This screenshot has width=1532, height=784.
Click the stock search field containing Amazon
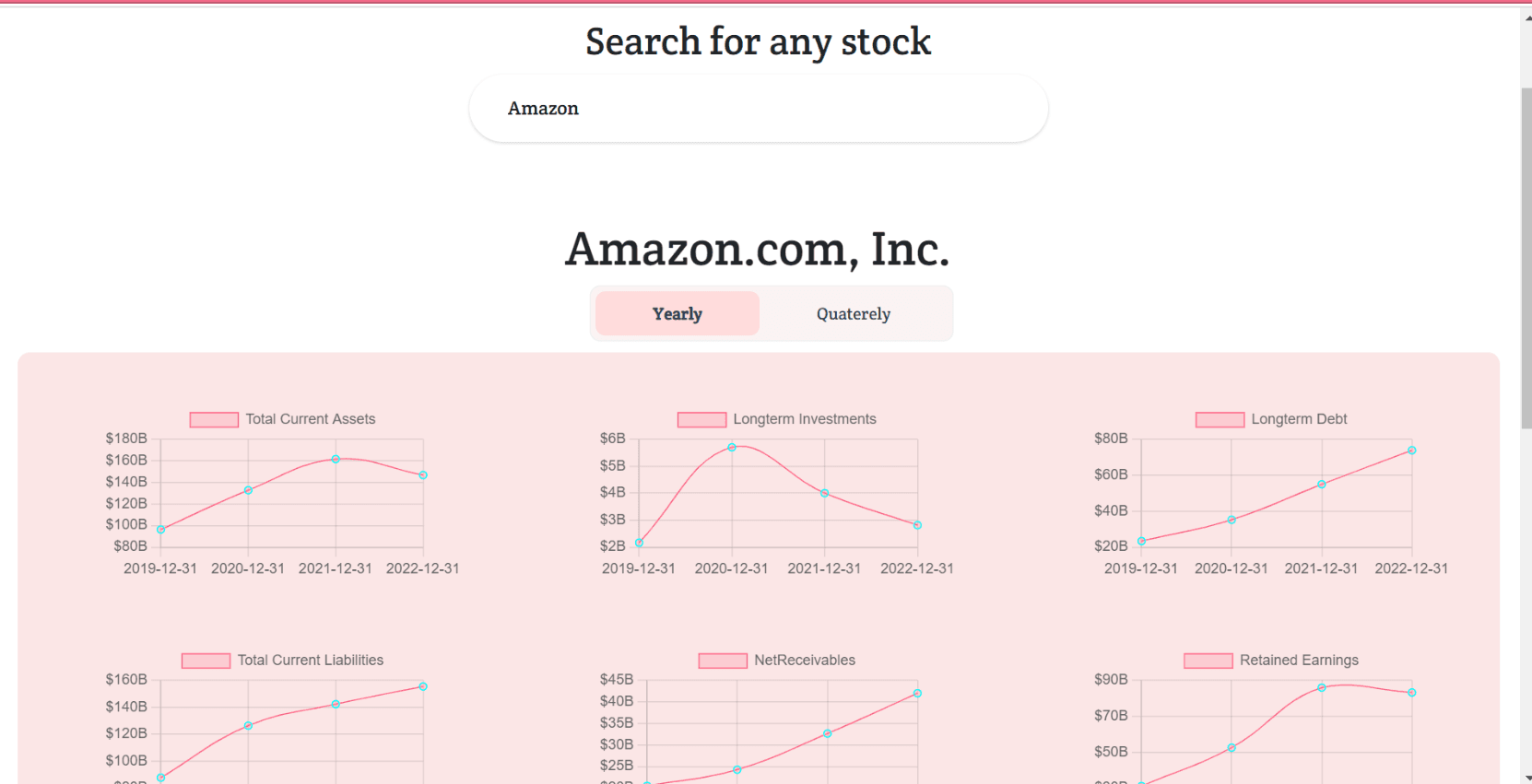coord(759,109)
